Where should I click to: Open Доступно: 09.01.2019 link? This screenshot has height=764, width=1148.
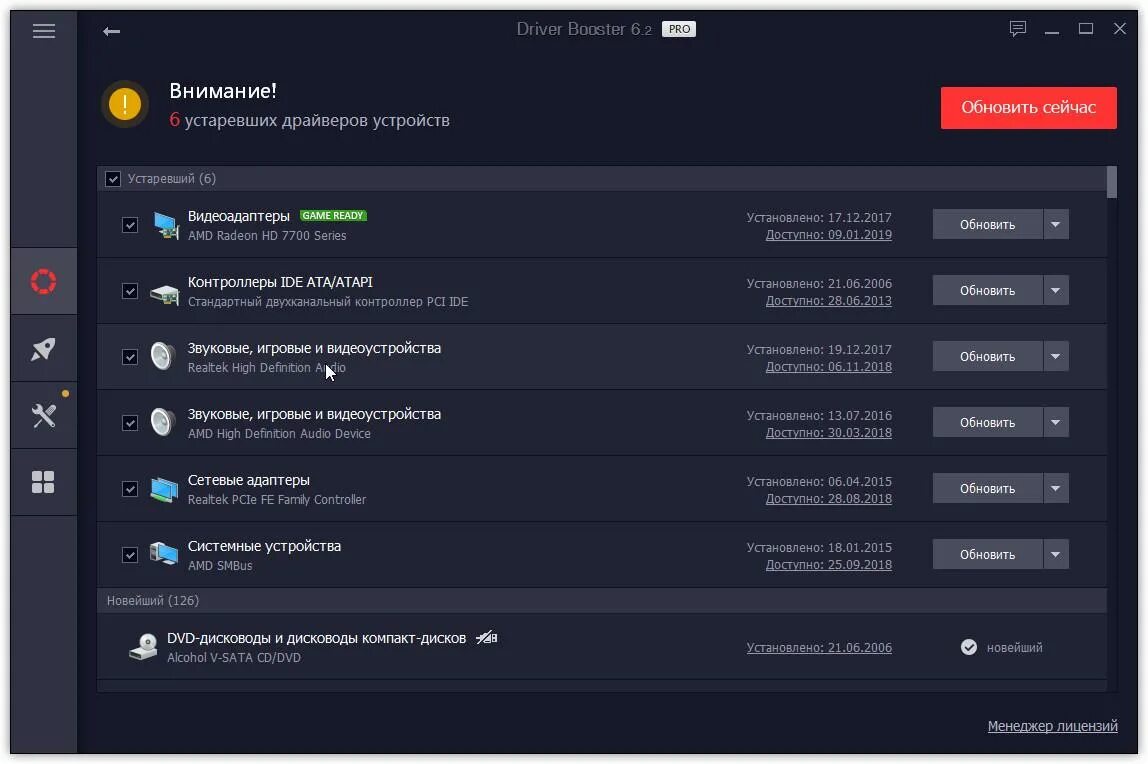coord(829,235)
